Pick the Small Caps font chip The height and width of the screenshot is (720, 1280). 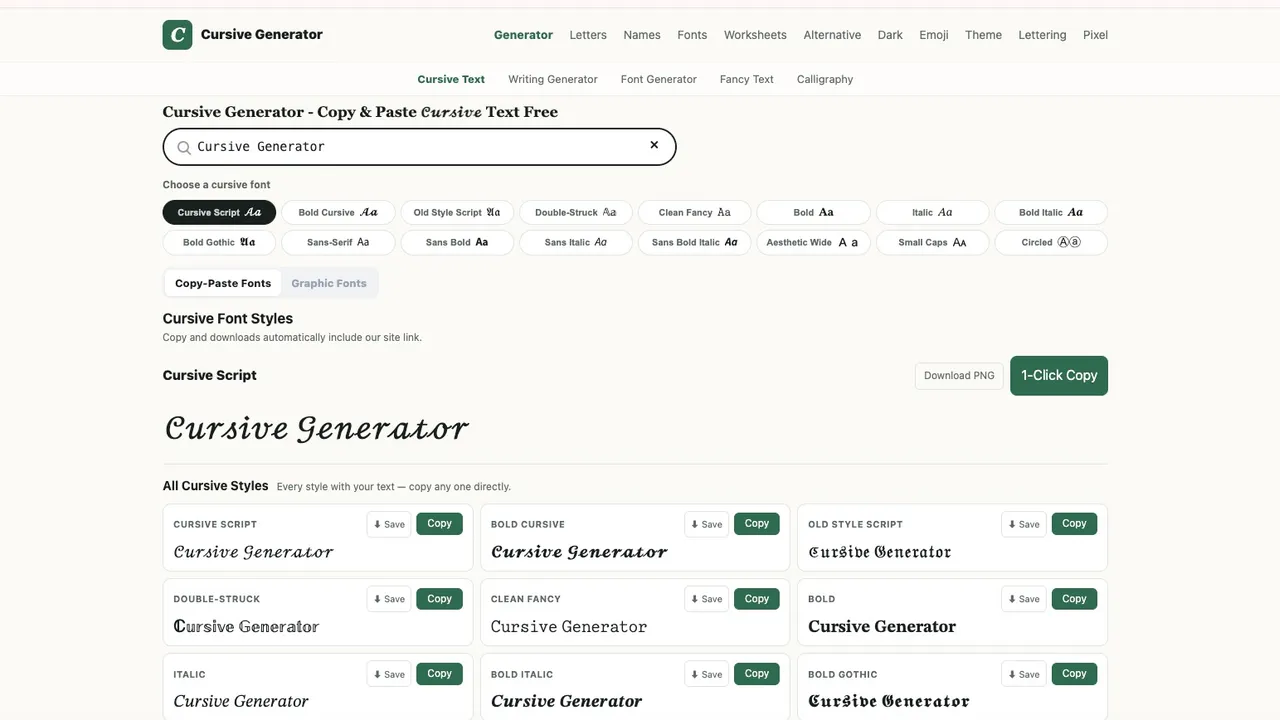tap(932, 242)
